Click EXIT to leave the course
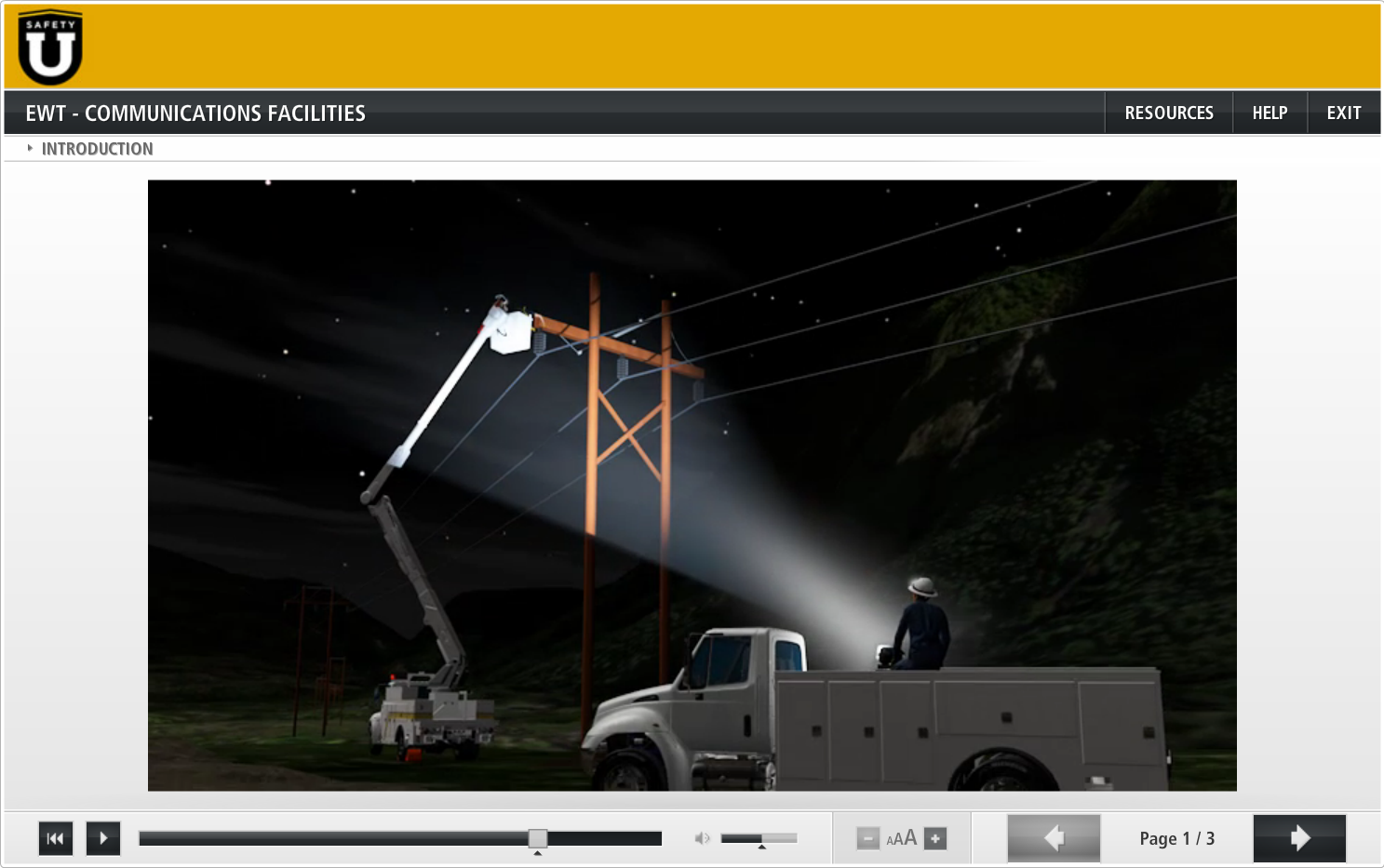 pyautogui.click(x=1343, y=112)
